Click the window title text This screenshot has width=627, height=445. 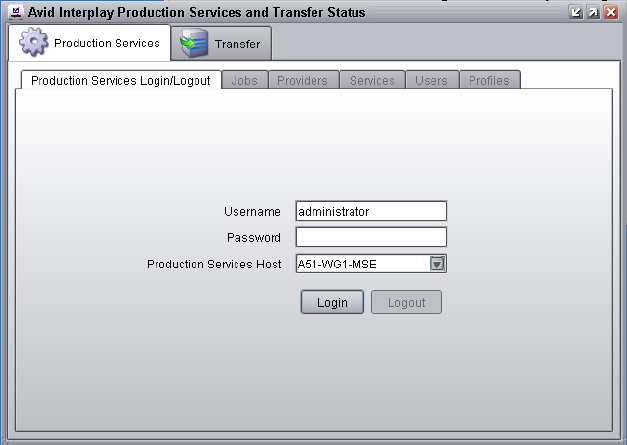196,12
